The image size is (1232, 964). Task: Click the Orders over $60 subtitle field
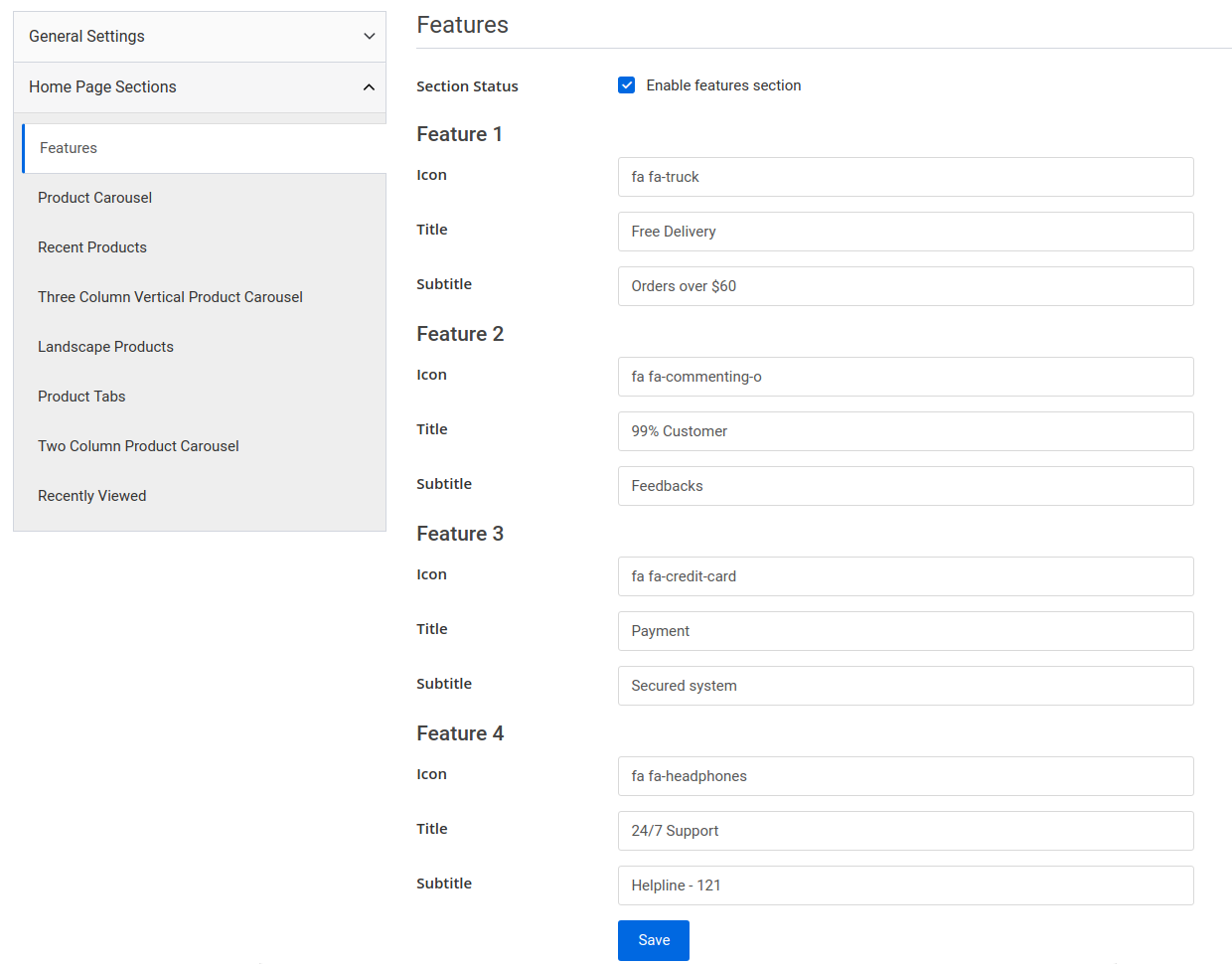pyautogui.click(x=905, y=286)
